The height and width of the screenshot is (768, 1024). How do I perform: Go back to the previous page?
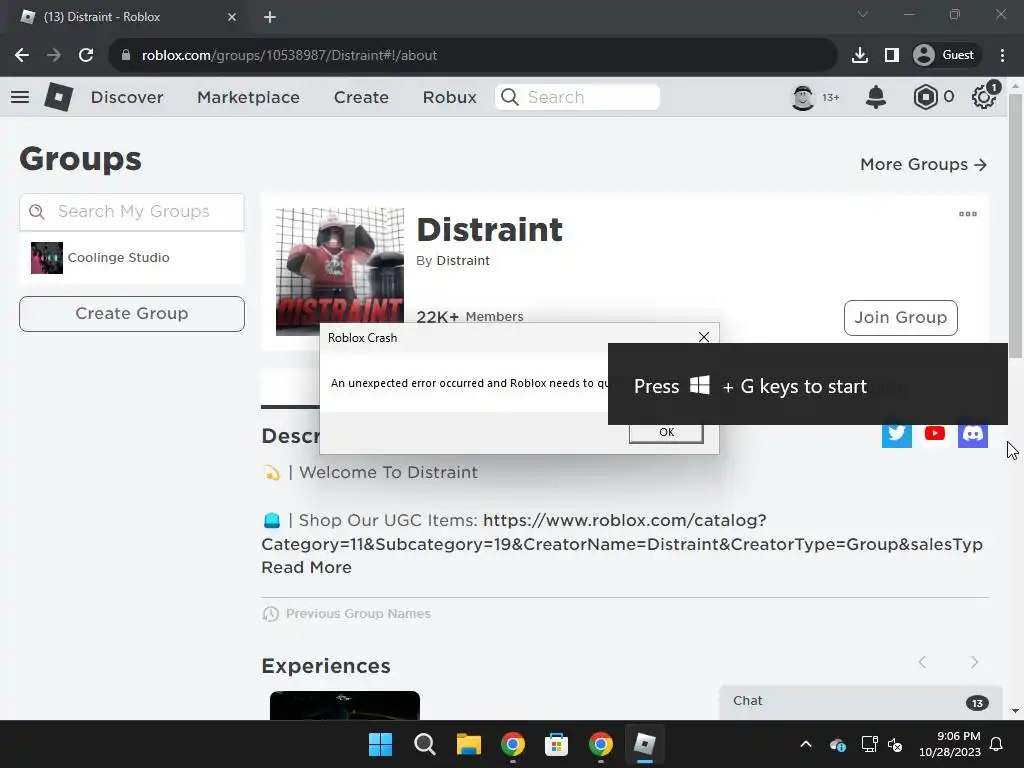point(22,56)
